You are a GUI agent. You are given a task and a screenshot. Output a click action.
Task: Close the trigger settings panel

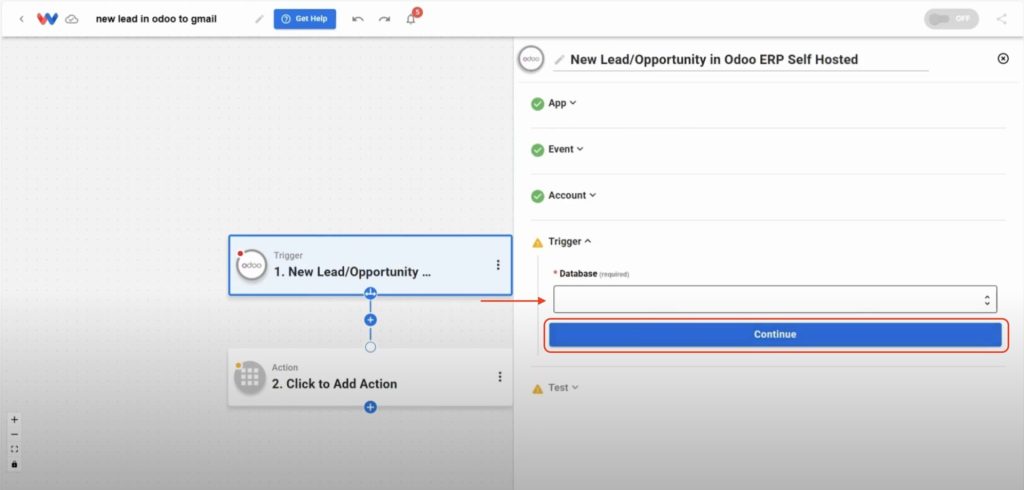[1003, 58]
